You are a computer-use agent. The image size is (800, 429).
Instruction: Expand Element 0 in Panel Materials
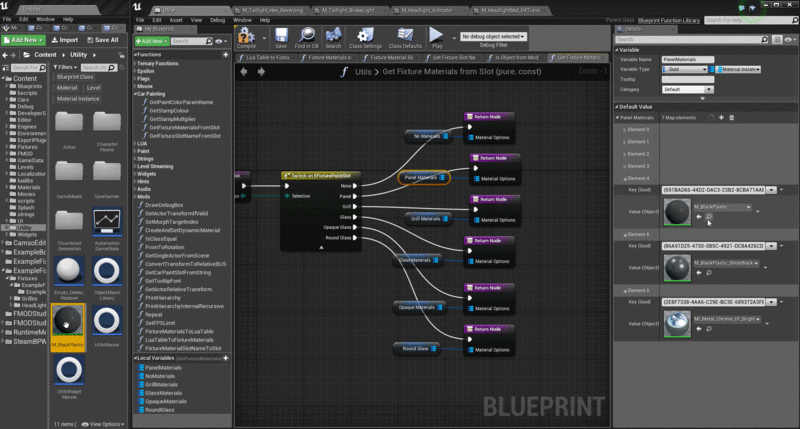(624, 130)
